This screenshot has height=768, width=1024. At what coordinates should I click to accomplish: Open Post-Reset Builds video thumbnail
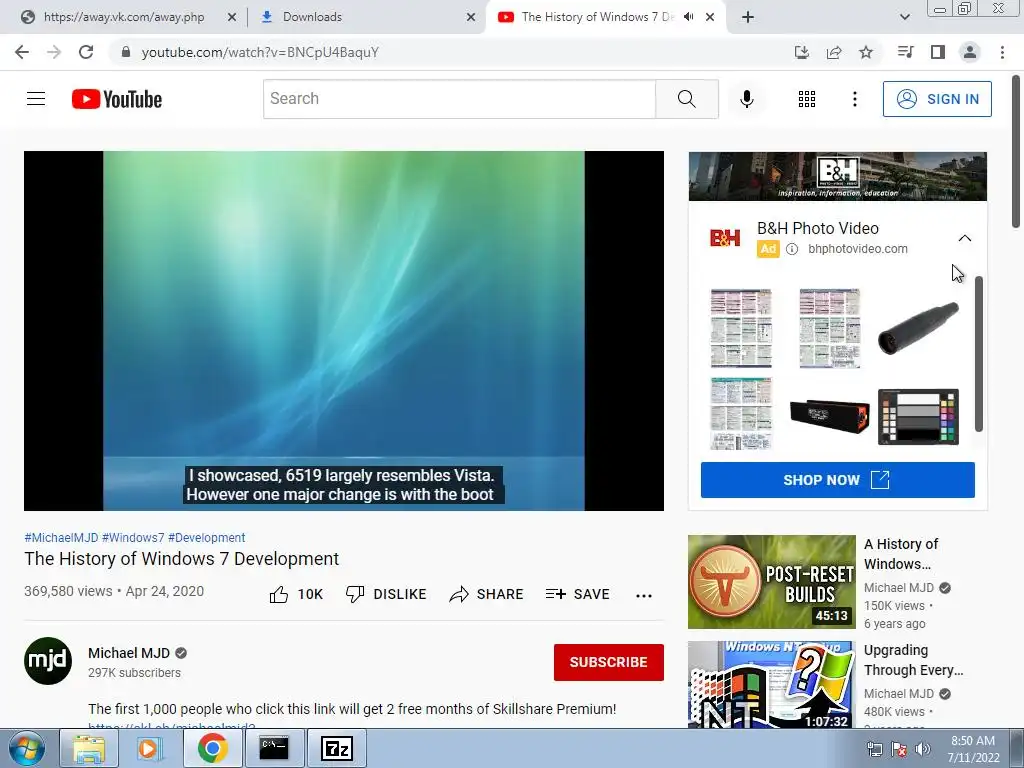pos(771,582)
